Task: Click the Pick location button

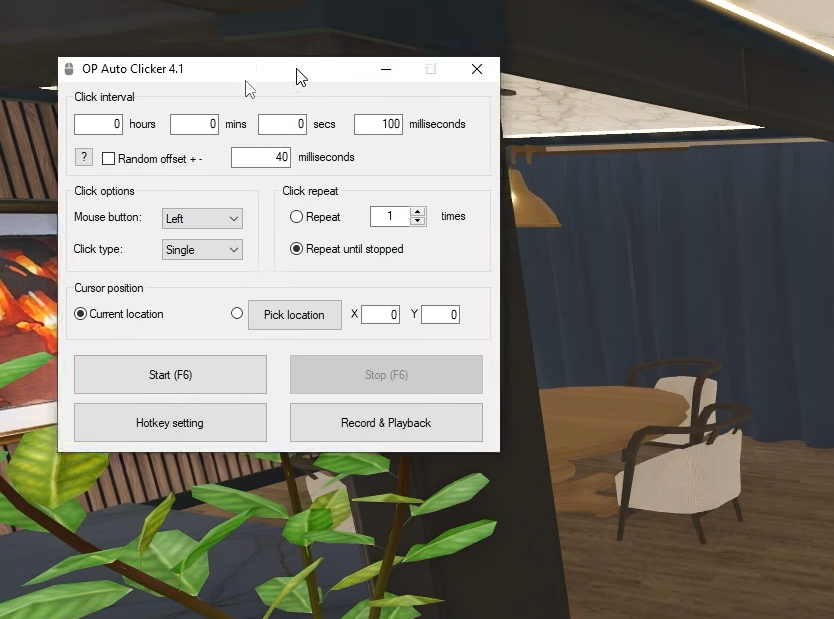Action: (295, 315)
